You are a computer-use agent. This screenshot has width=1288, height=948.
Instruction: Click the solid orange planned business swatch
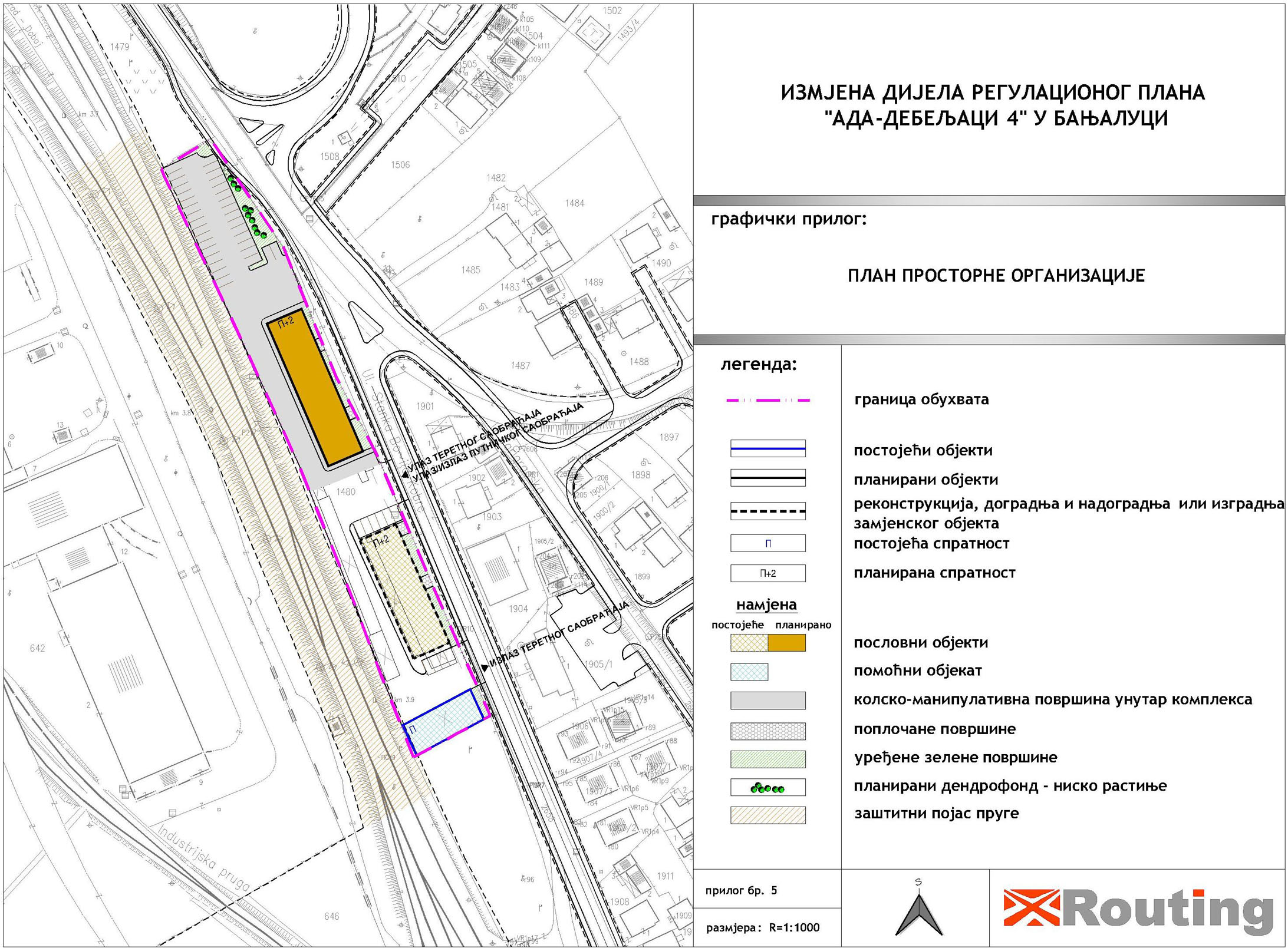coord(787,643)
